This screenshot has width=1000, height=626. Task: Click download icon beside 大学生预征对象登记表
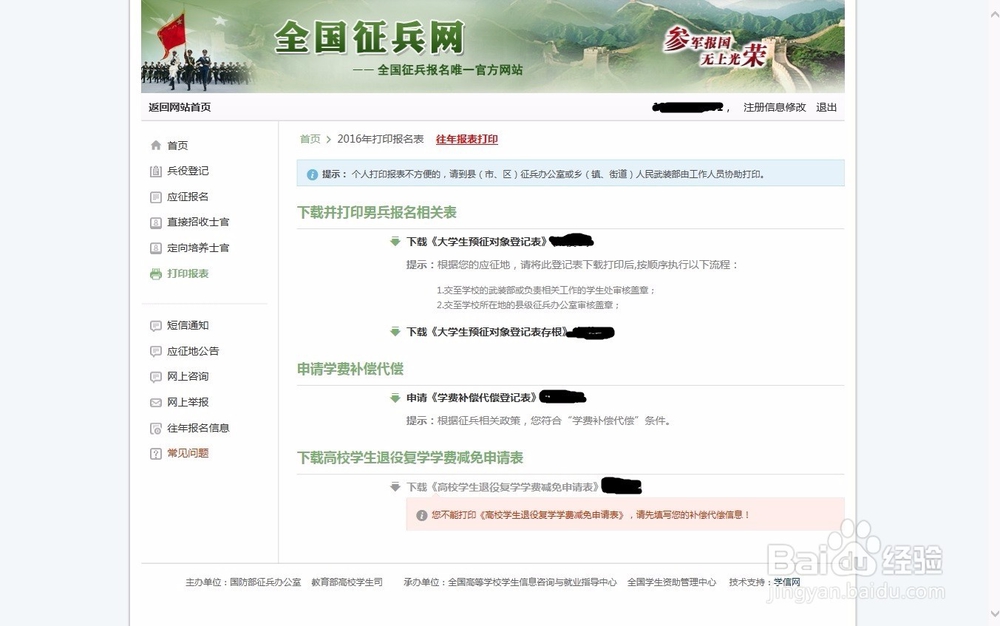tap(394, 240)
